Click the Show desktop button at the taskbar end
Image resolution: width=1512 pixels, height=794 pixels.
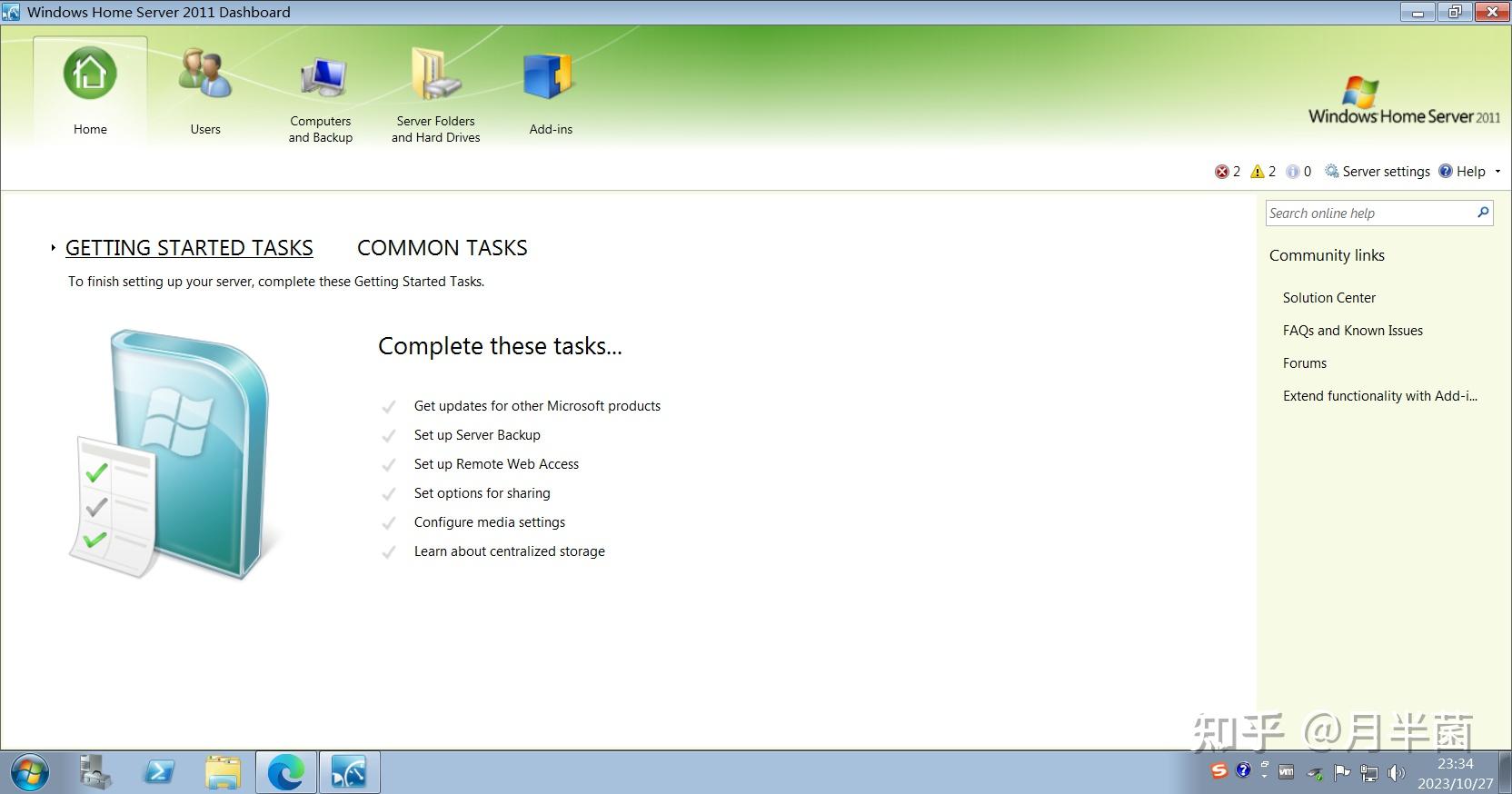click(1506, 773)
